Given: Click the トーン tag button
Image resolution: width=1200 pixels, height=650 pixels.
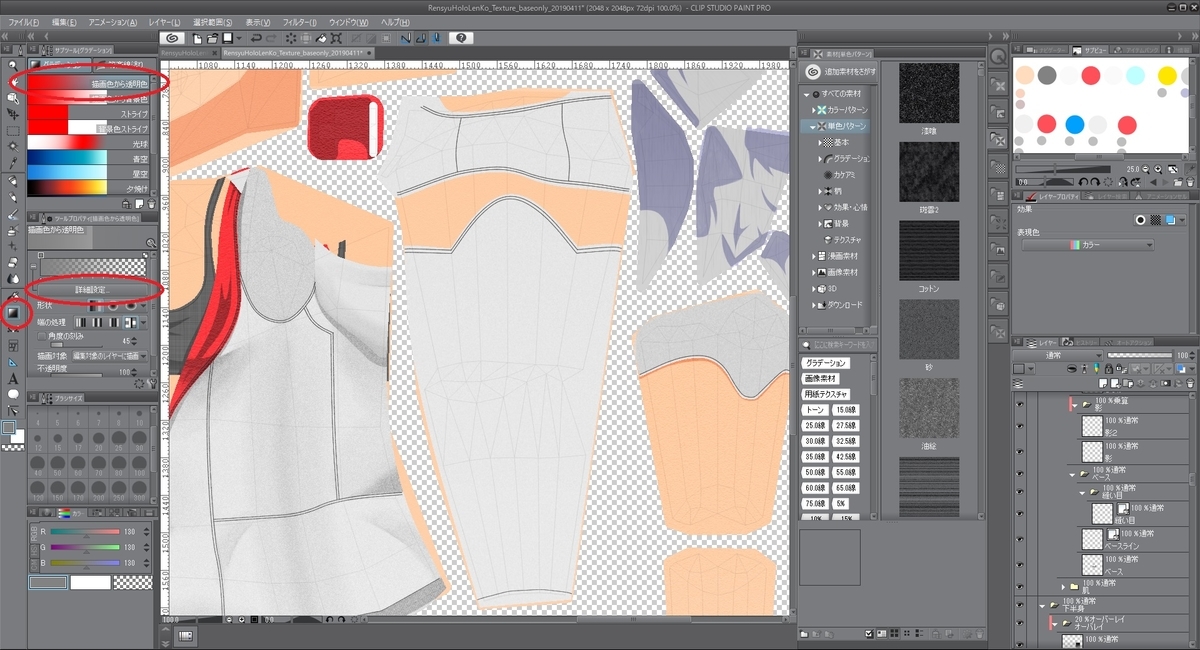Looking at the screenshot, I should pos(816,410).
